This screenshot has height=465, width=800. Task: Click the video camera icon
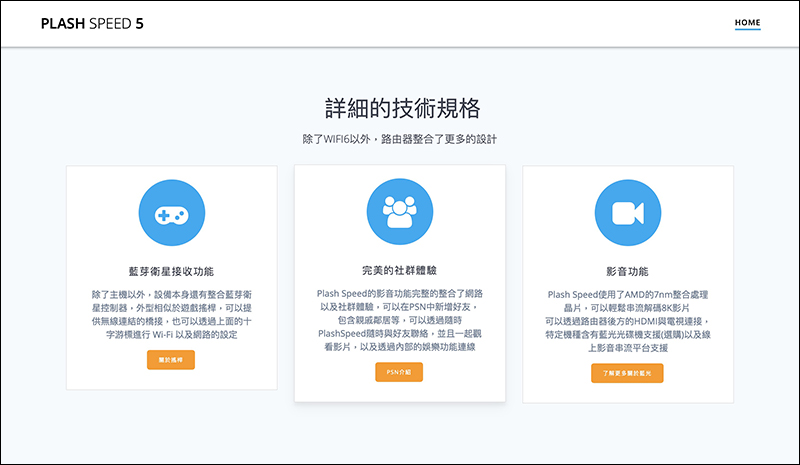pos(628,213)
